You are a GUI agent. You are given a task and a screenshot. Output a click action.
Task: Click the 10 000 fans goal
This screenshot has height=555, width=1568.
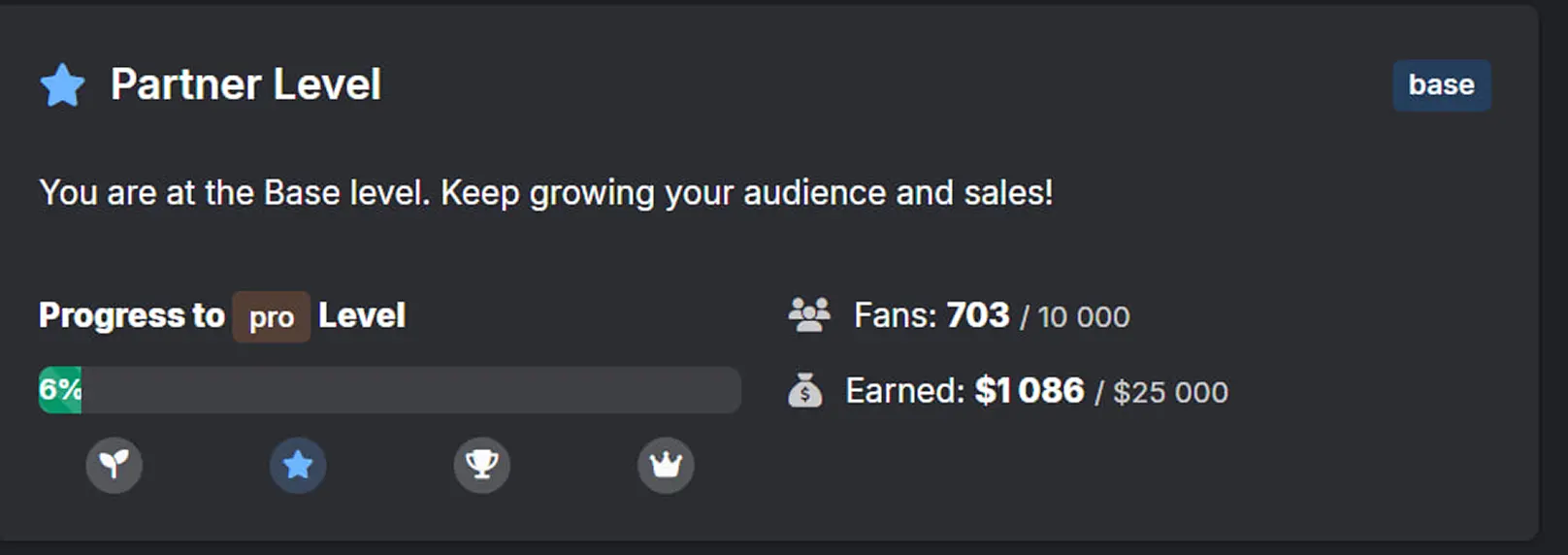click(1083, 317)
